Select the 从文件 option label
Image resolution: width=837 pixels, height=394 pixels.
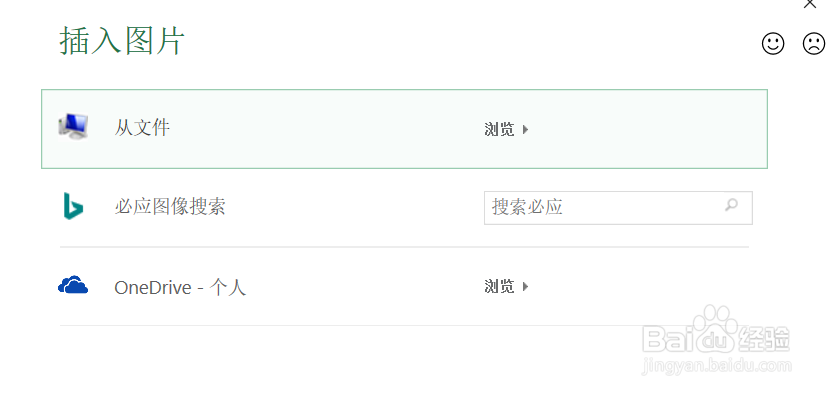142,128
